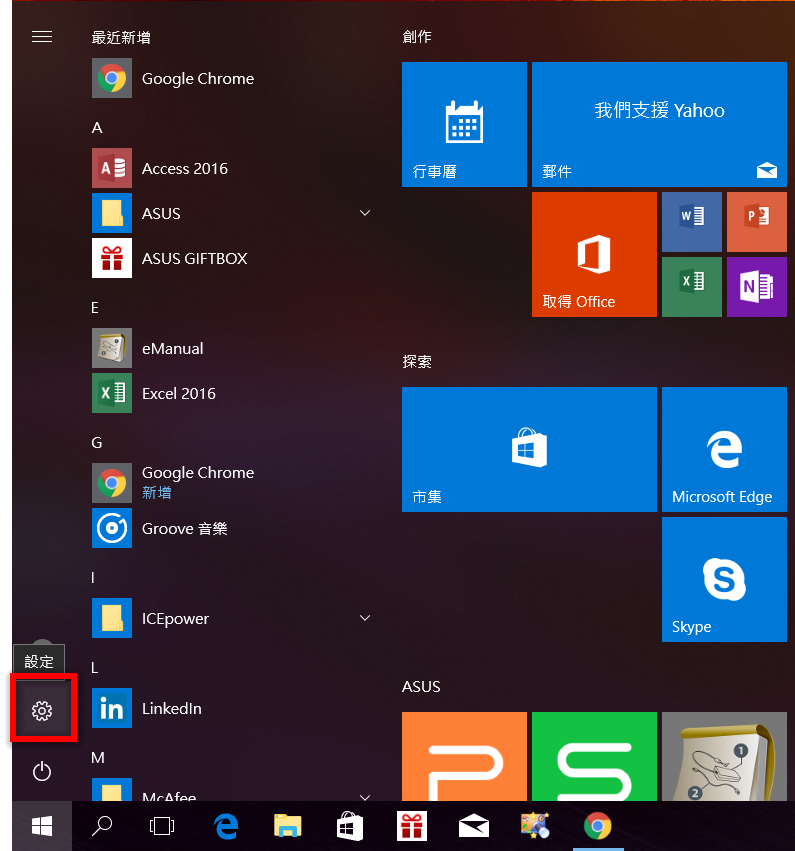
Task: Expand the McAfee folder chevron
Action: coord(365,797)
